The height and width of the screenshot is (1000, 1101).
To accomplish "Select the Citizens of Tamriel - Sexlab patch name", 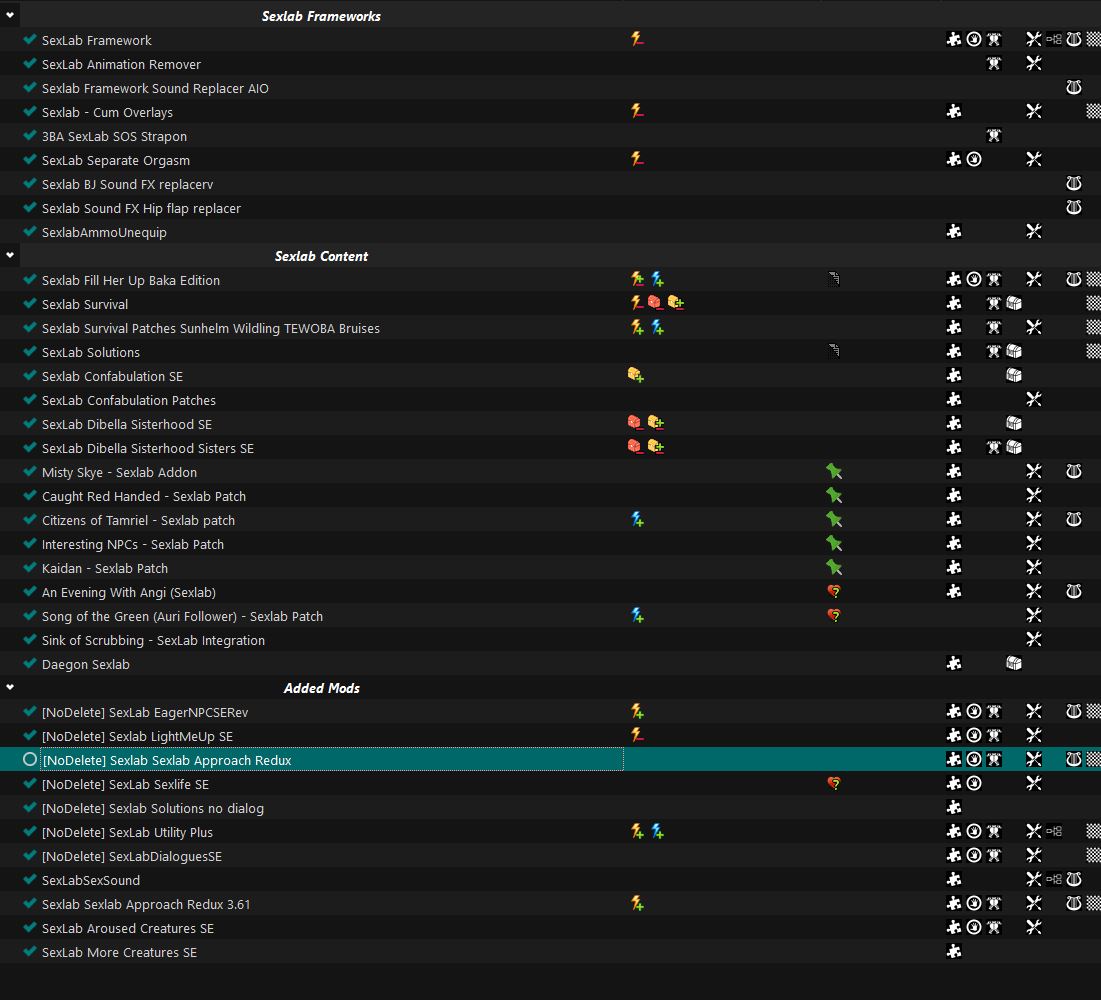I will point(138,520).
